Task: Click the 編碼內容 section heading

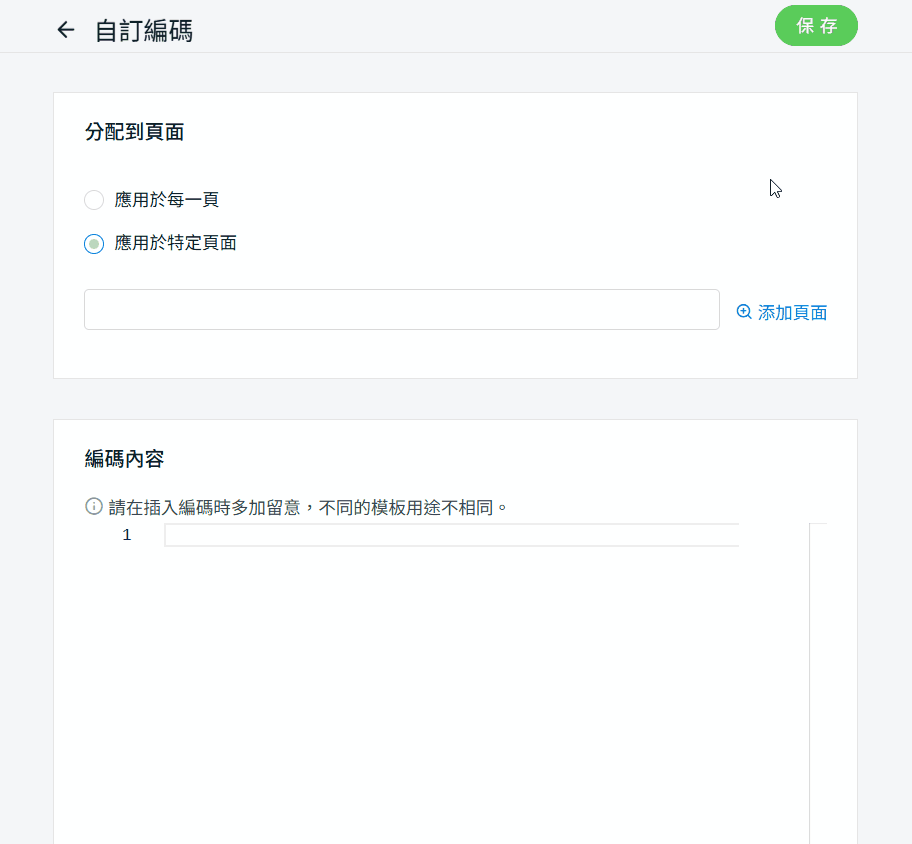Action: point(125,459)
